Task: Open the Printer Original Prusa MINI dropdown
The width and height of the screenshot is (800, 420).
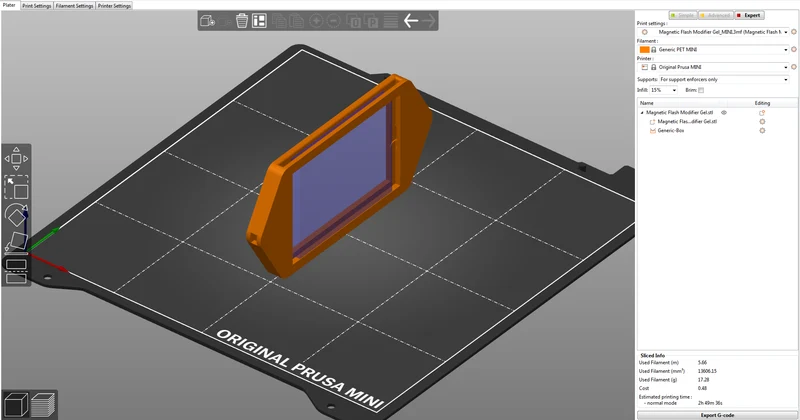Action: tap(786, 67)
